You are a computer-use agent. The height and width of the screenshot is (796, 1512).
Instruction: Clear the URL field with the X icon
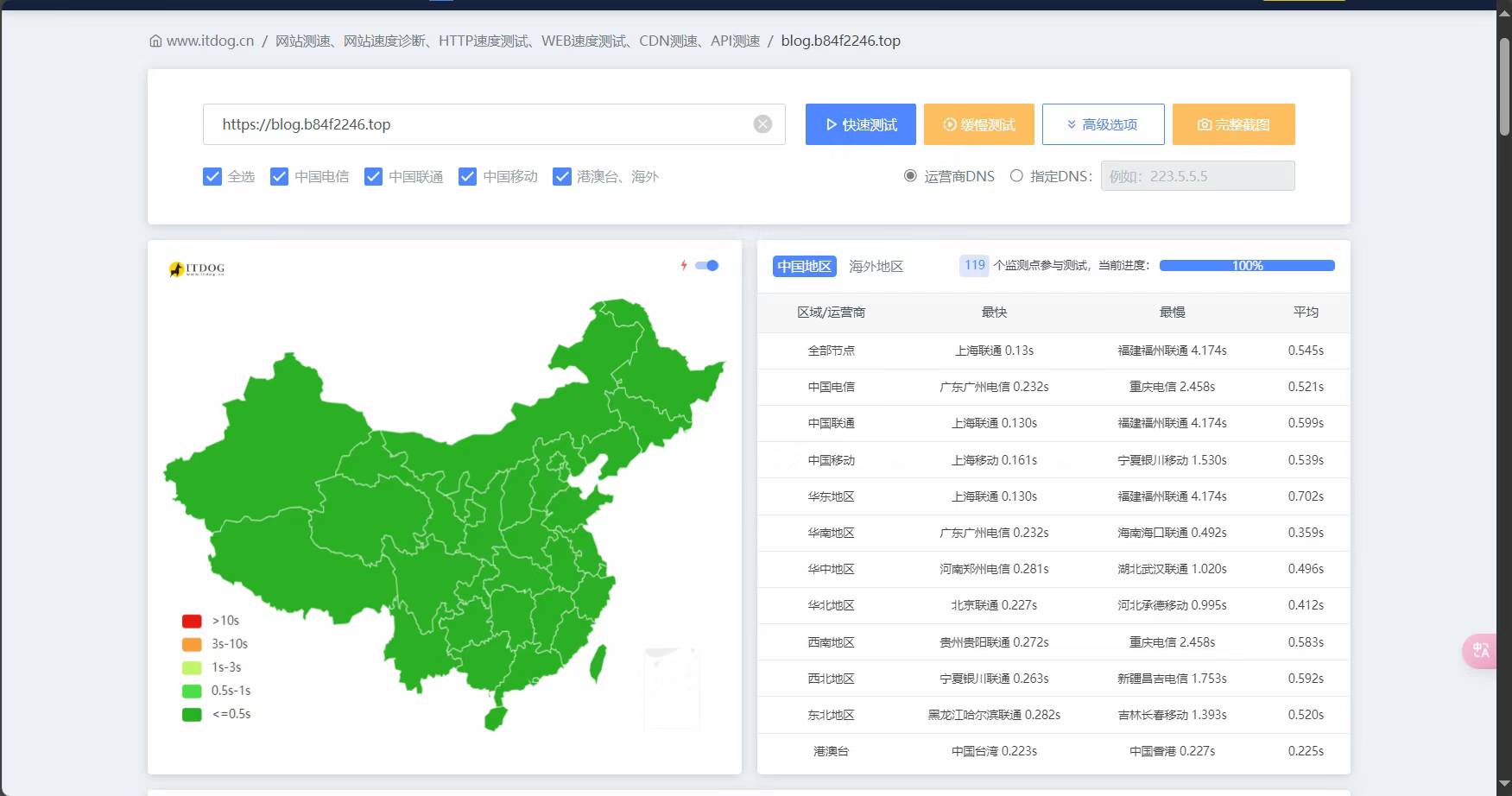(x=762, y=124)
